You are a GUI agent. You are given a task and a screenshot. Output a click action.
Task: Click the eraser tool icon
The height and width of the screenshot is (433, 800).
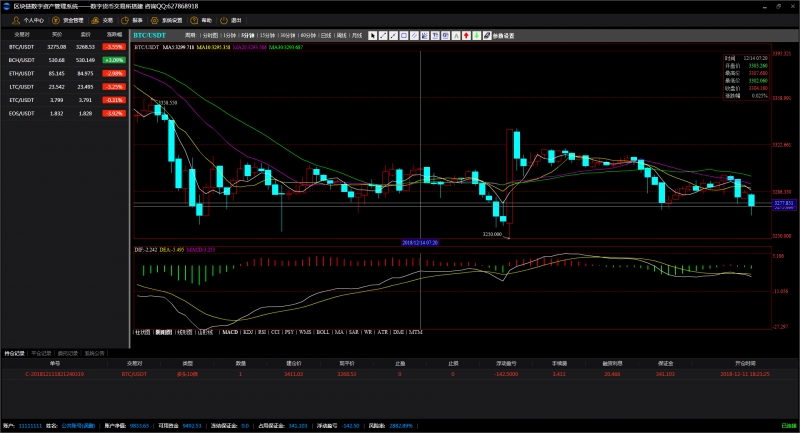click(487, 35)
